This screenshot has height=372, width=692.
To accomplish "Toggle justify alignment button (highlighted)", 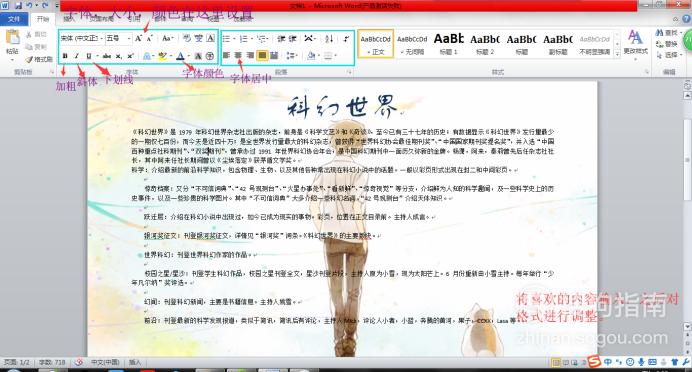I will [x=262, y=55].
